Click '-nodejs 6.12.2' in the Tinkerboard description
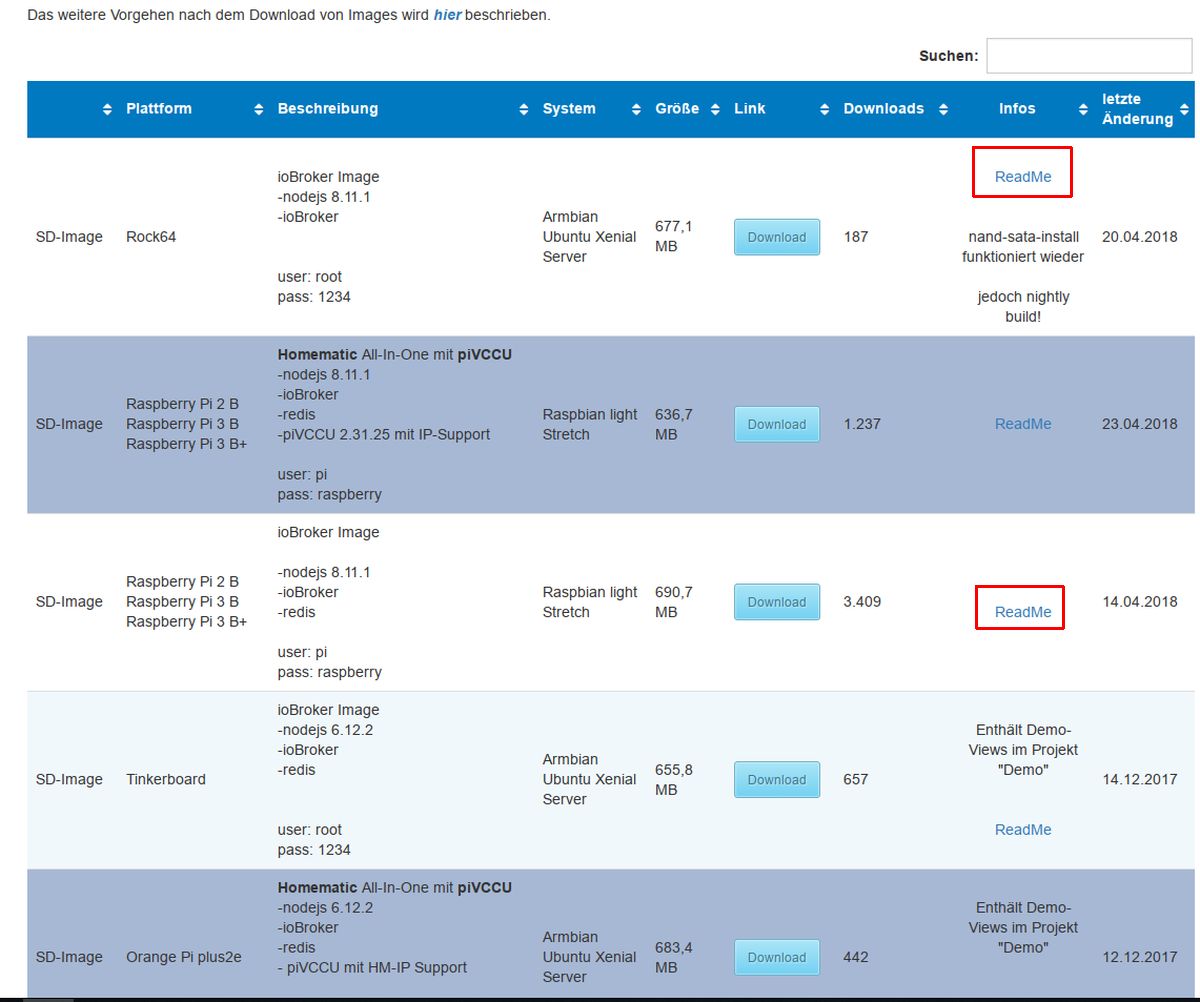Screen dimensions: 1200x1002 click(x=324, y=730)
